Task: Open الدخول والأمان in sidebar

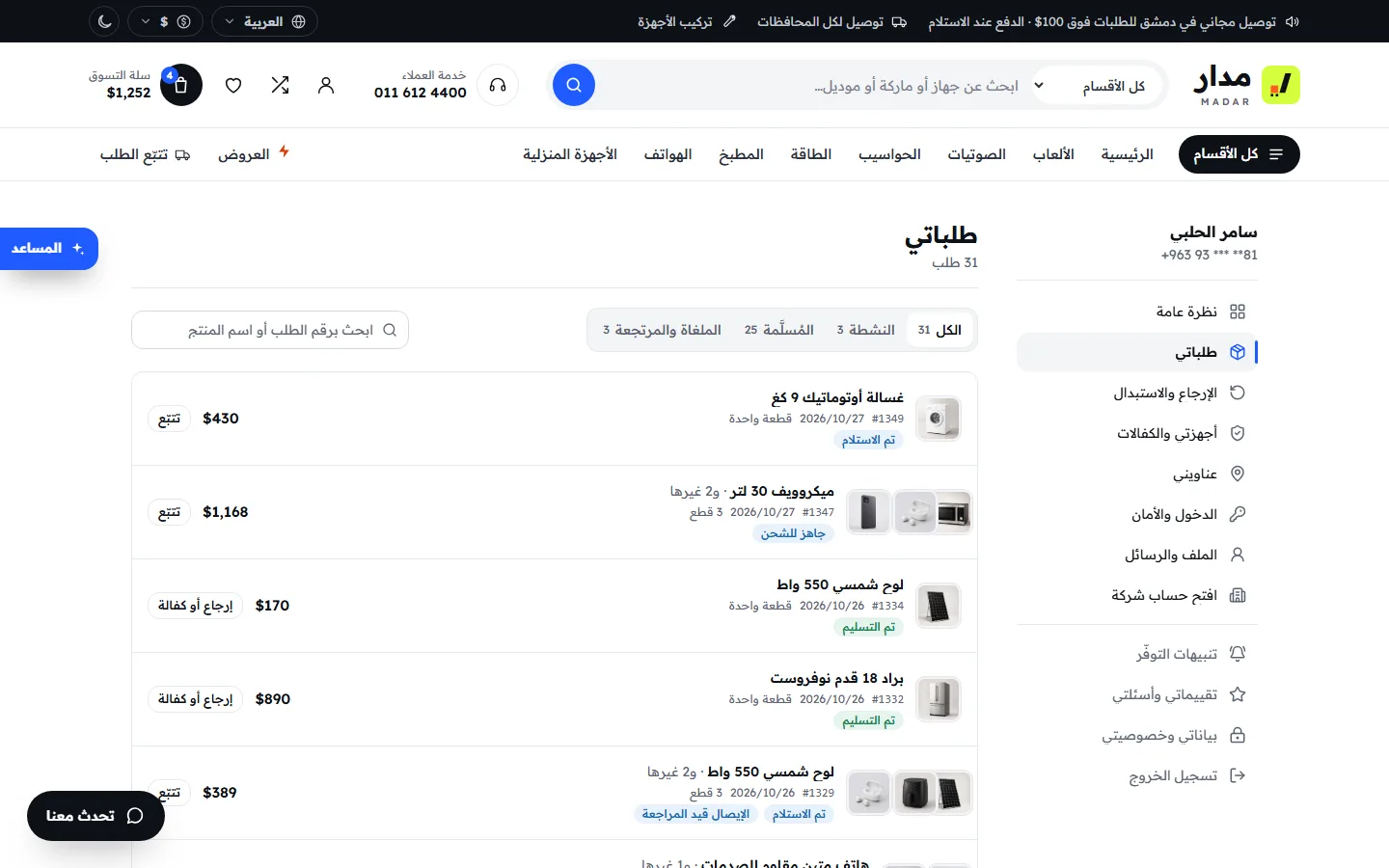Action: [x=1137, y=514]
